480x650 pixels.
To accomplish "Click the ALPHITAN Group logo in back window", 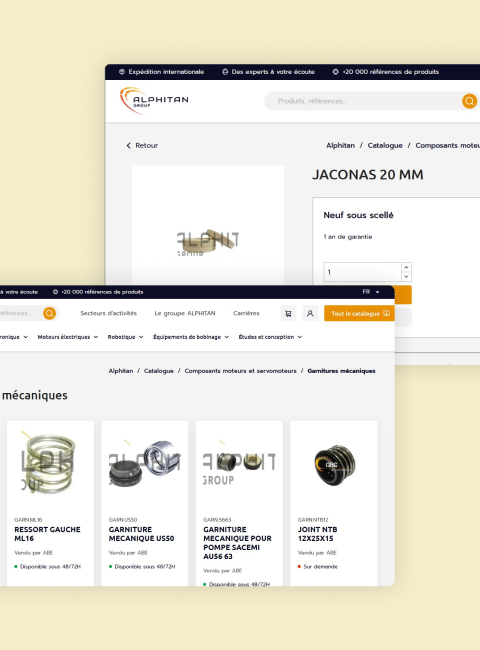I will [x=154, y=100].
